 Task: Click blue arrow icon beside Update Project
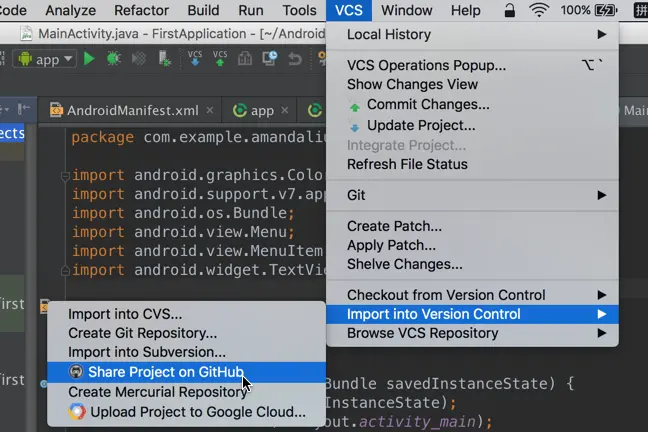click(355, 127)
